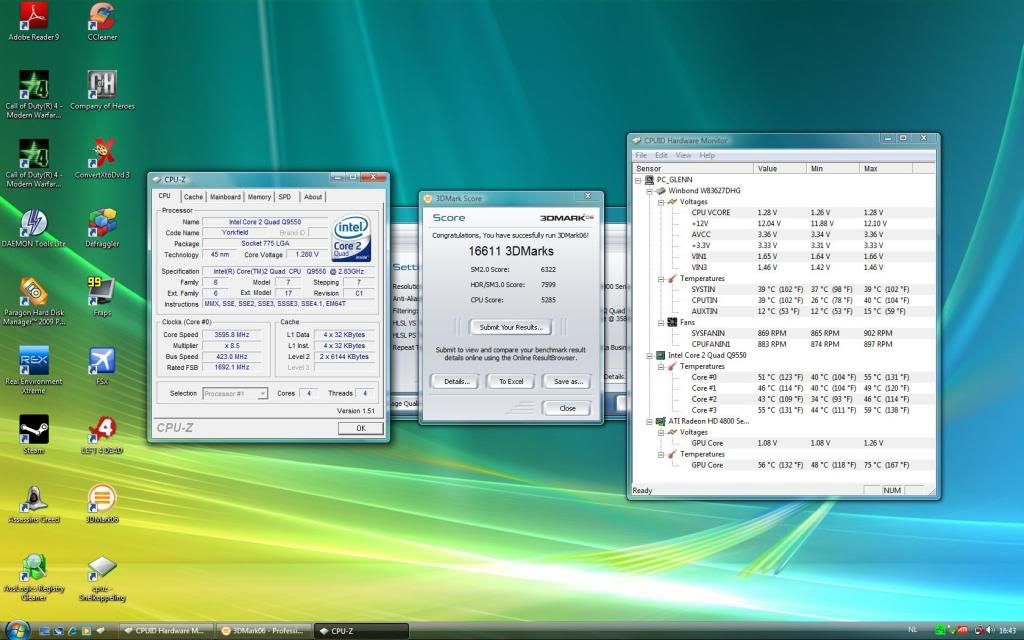Collapse the Intel Core 2 Quad Q9550 node
This screenshot has height=640, width=1024.
tap(649, 355)
